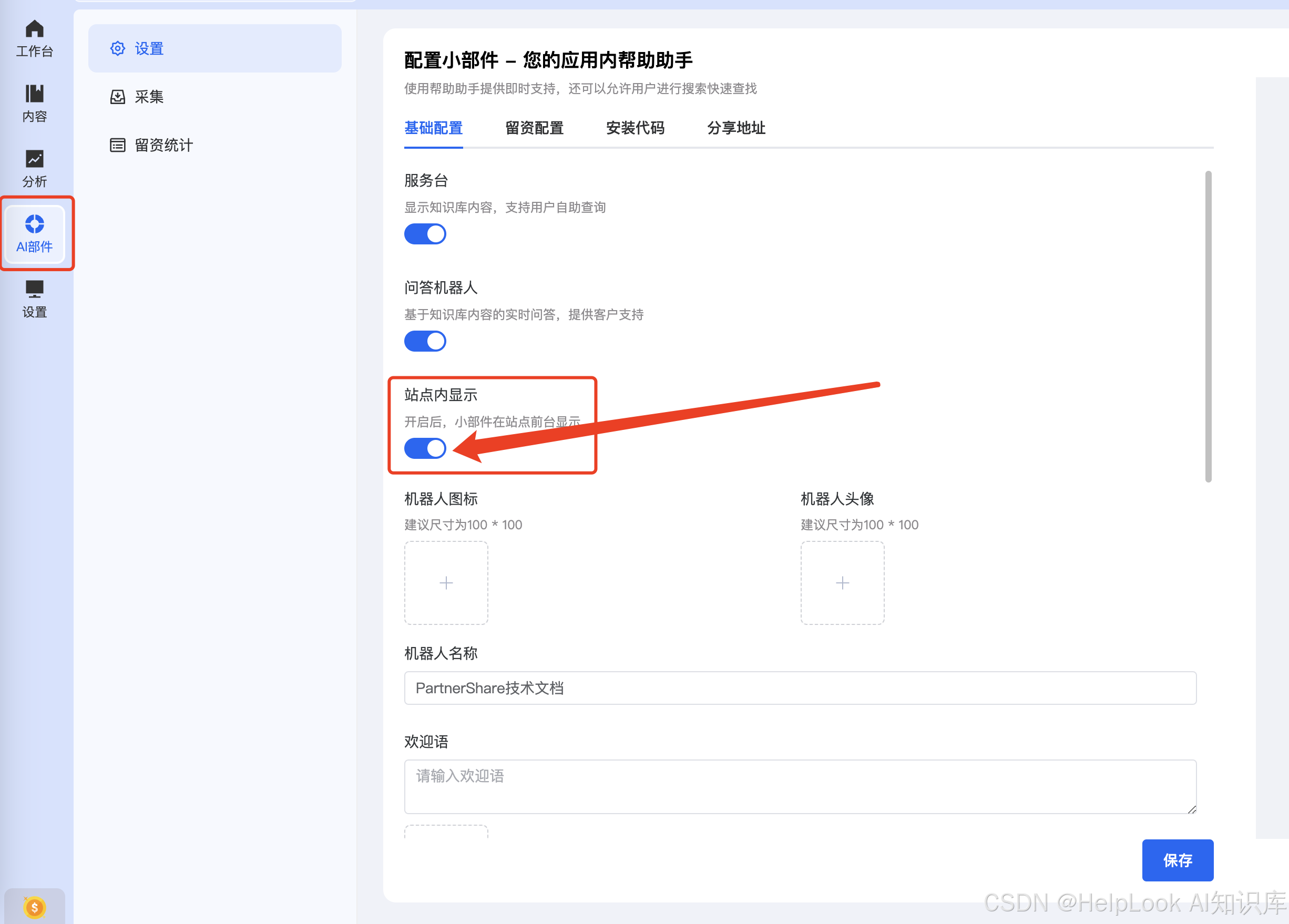The image size is (1289, 924).
Task: Disable the 服务台 toggle switch
Action: click(x=425, y=234)
